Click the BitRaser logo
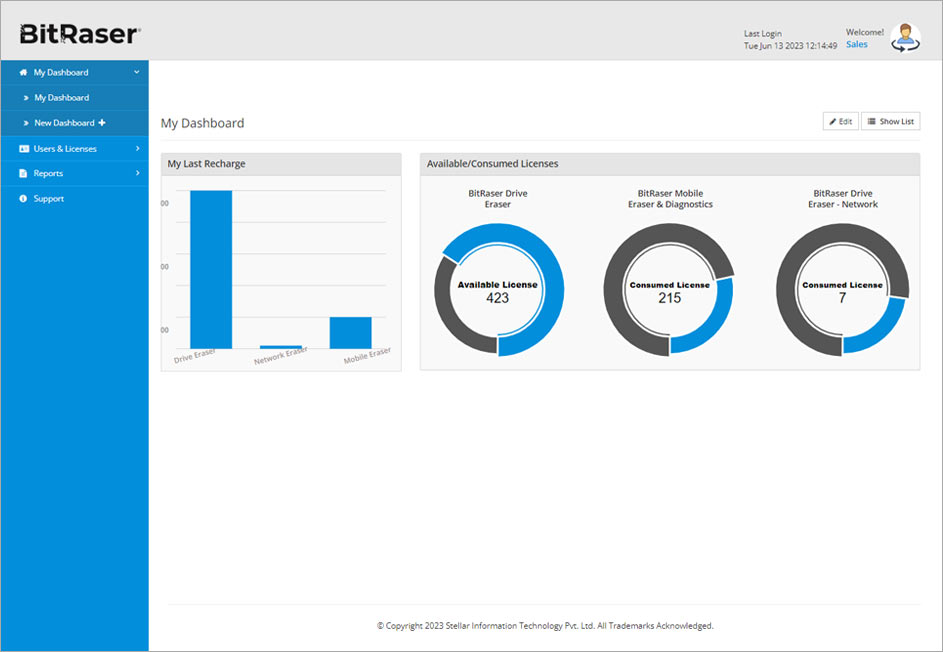Screen dimensions: 943x652 (80, 34)
